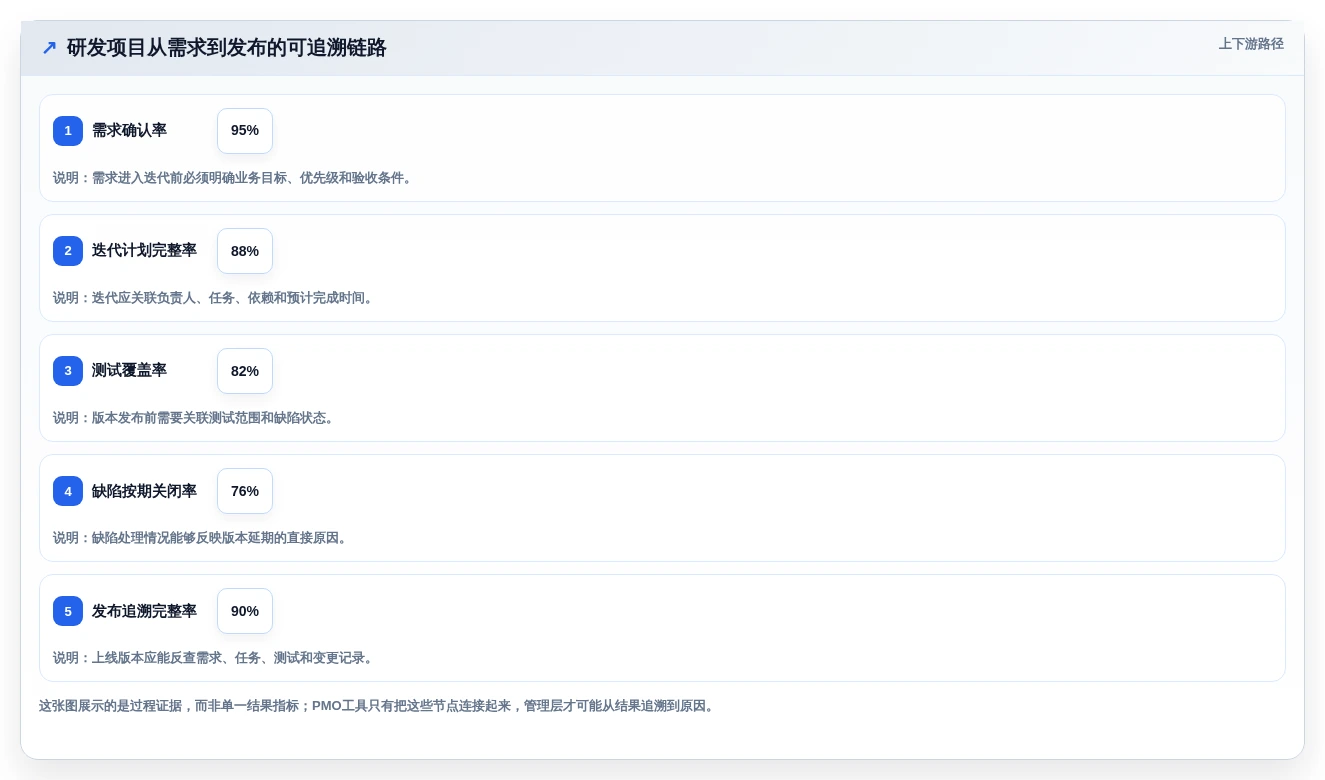Click description 迭代应关联负责人、任务、依赖
Viewport: 1325px width, 780px height.
(214, 298)
